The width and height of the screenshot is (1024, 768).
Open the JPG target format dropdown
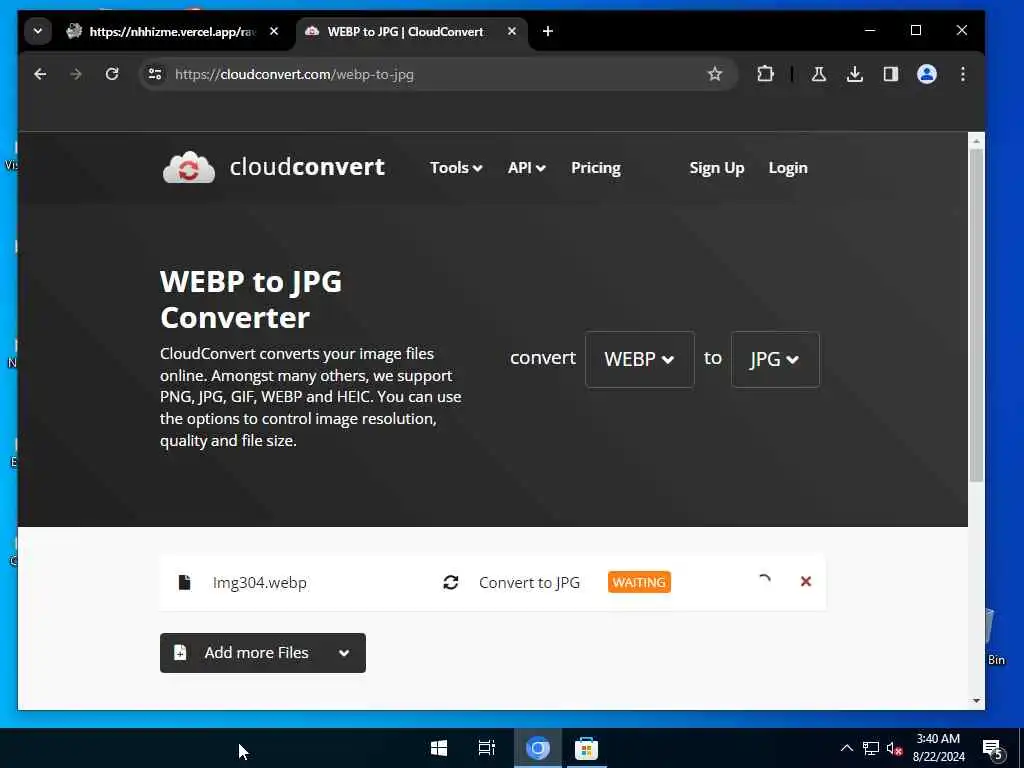[x=775, y=359]
